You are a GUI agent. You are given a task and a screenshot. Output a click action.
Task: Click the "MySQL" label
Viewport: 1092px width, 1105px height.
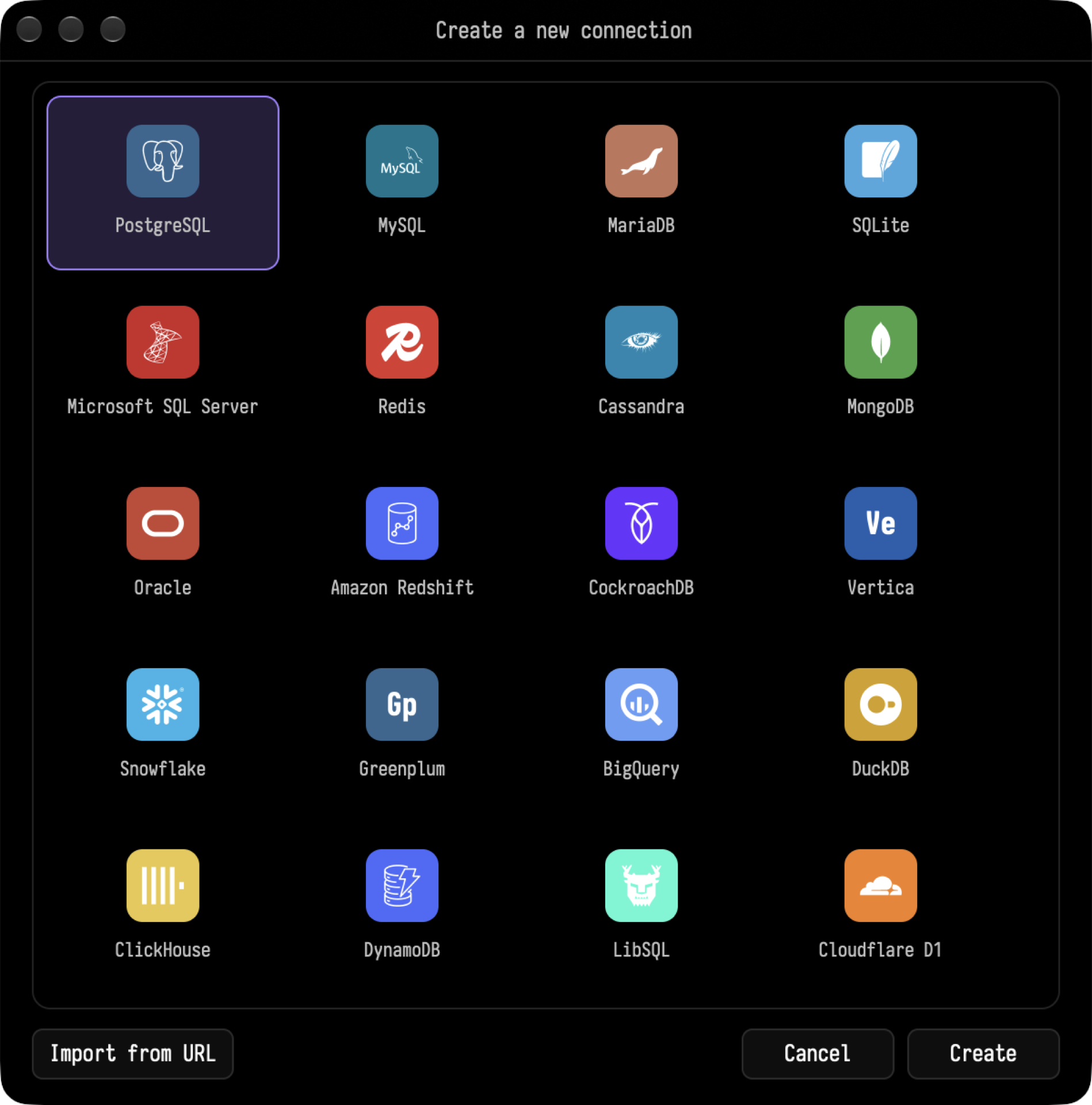402,226
